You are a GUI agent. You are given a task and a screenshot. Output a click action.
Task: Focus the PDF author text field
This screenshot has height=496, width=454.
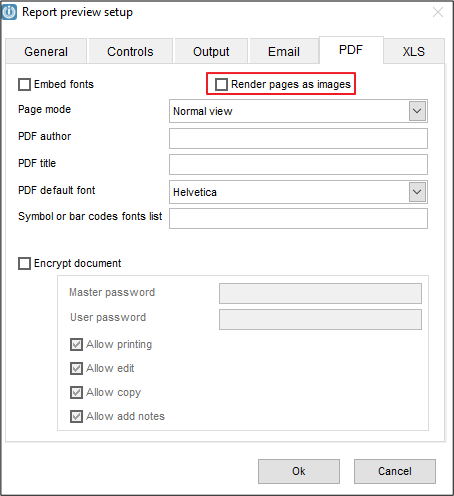click(x=298, y=138)
